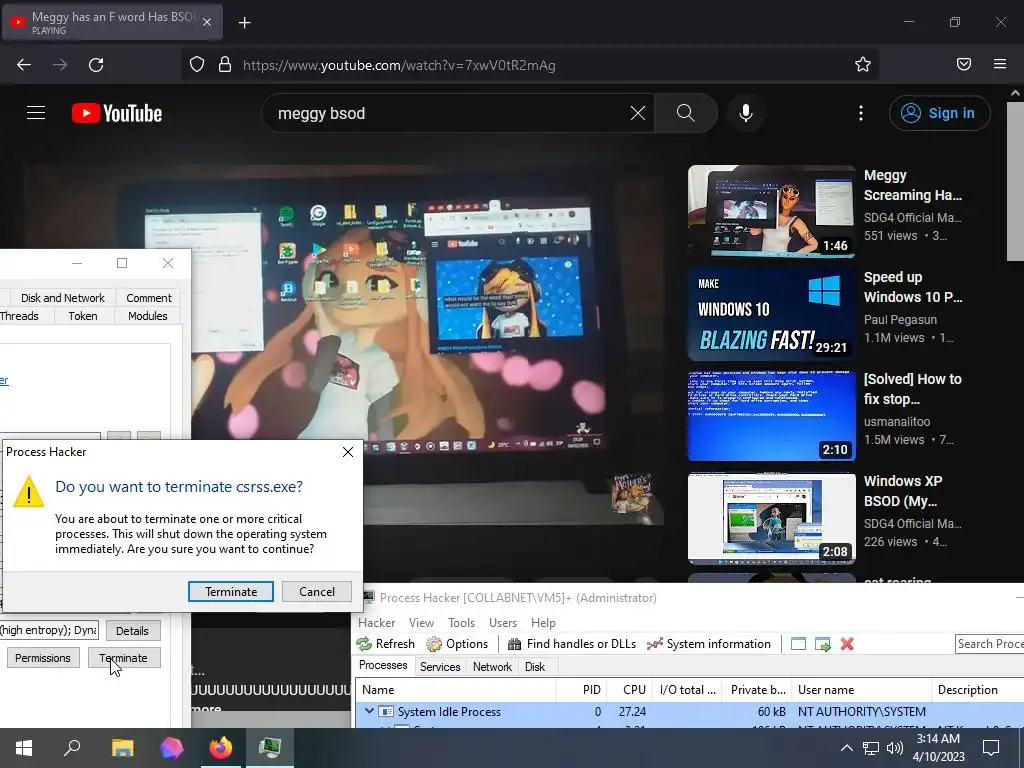Viewport: 1024px width, 768px height.
Task: Click the 'Speed up Windows 10 P...' title
Action: tap(913, 287)
